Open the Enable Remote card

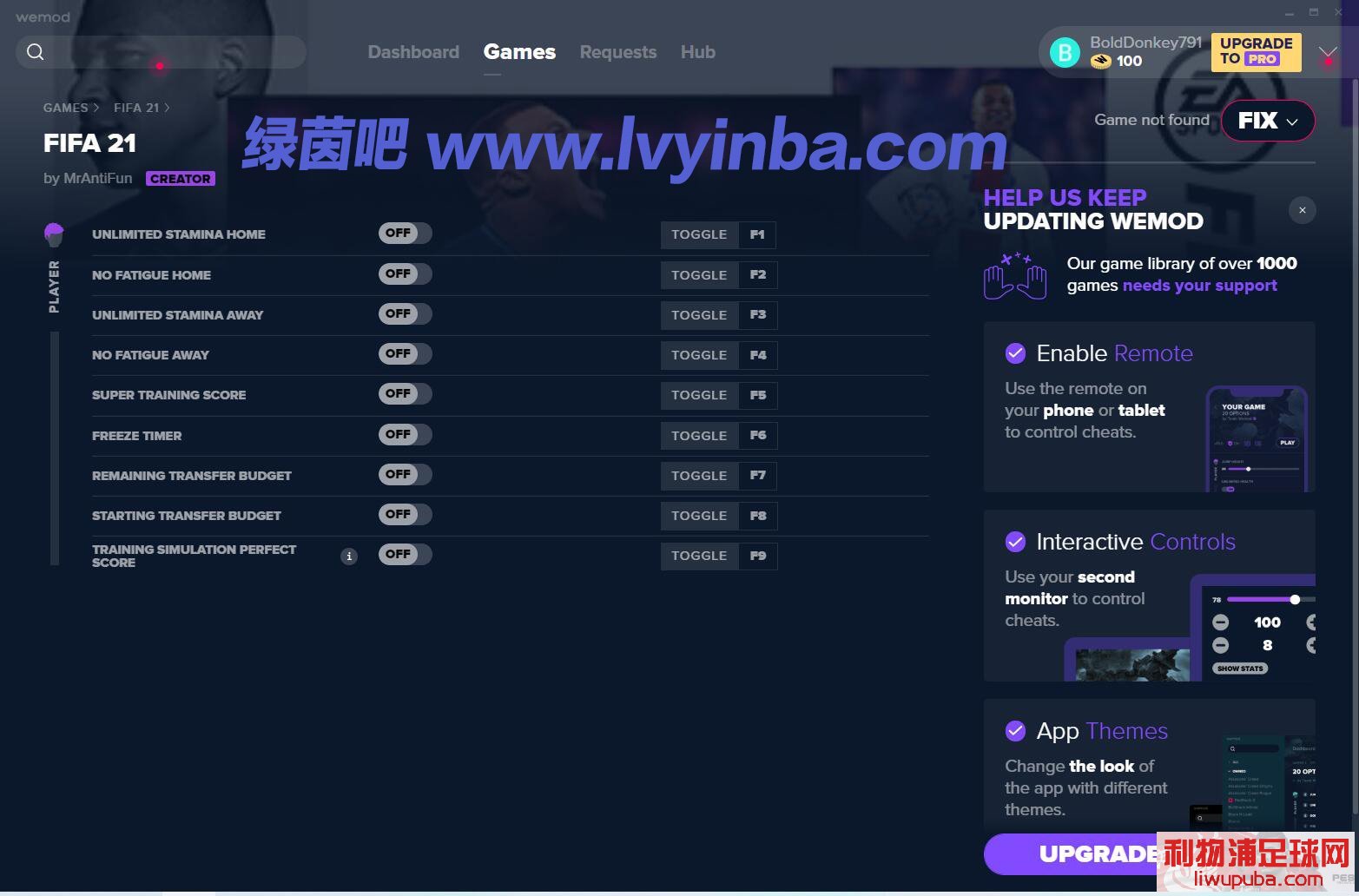(1149, 406)
